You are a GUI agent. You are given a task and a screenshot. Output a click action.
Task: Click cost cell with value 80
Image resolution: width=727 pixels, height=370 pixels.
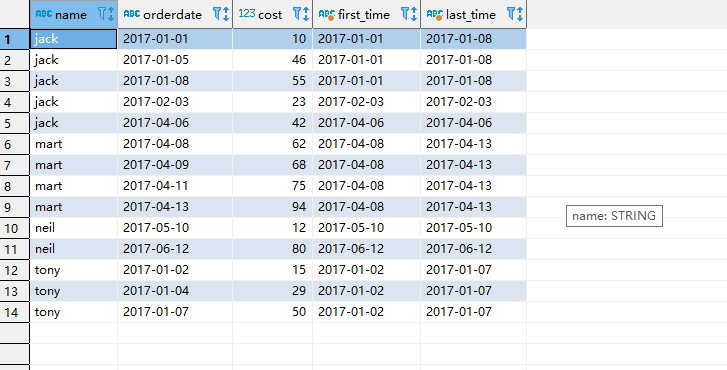point(273,249)
